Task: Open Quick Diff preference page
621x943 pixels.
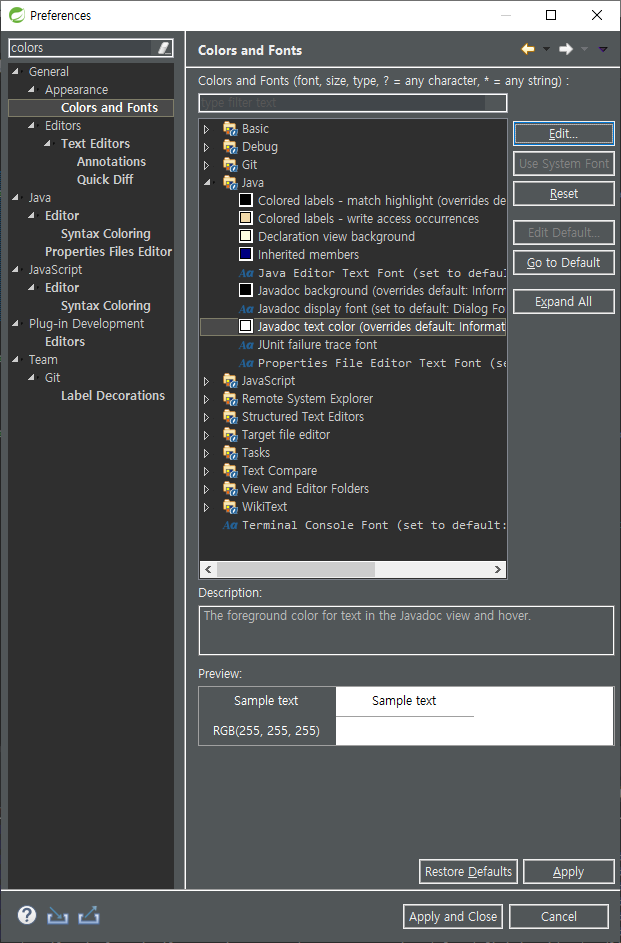Action: (105, 179)
